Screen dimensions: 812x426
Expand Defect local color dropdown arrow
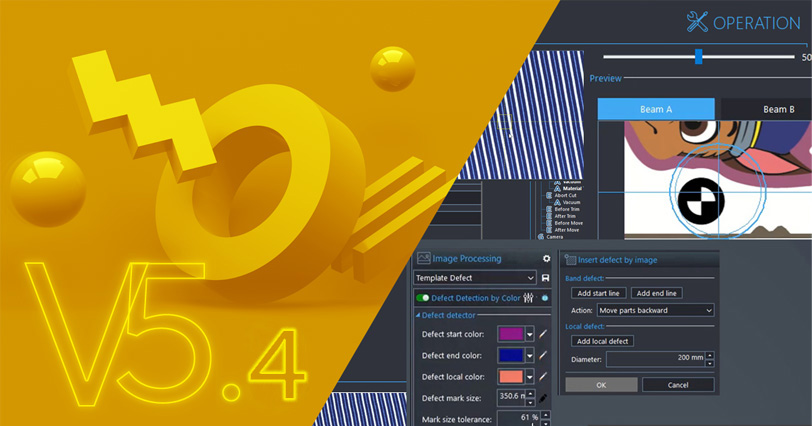point(530,377)
